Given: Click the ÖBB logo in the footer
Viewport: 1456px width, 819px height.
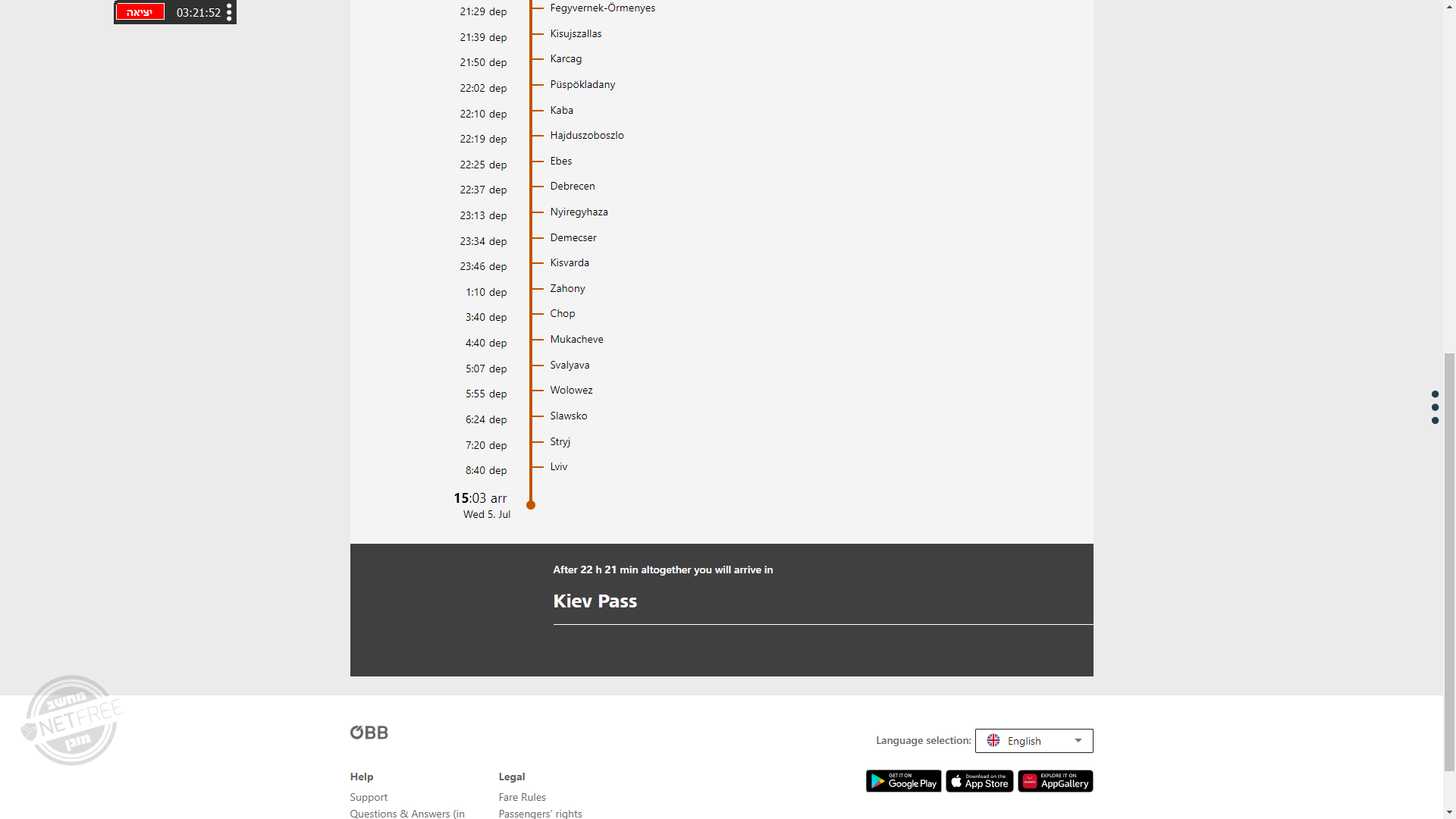Looking at the screenshot, I should [x=369, y=733].
